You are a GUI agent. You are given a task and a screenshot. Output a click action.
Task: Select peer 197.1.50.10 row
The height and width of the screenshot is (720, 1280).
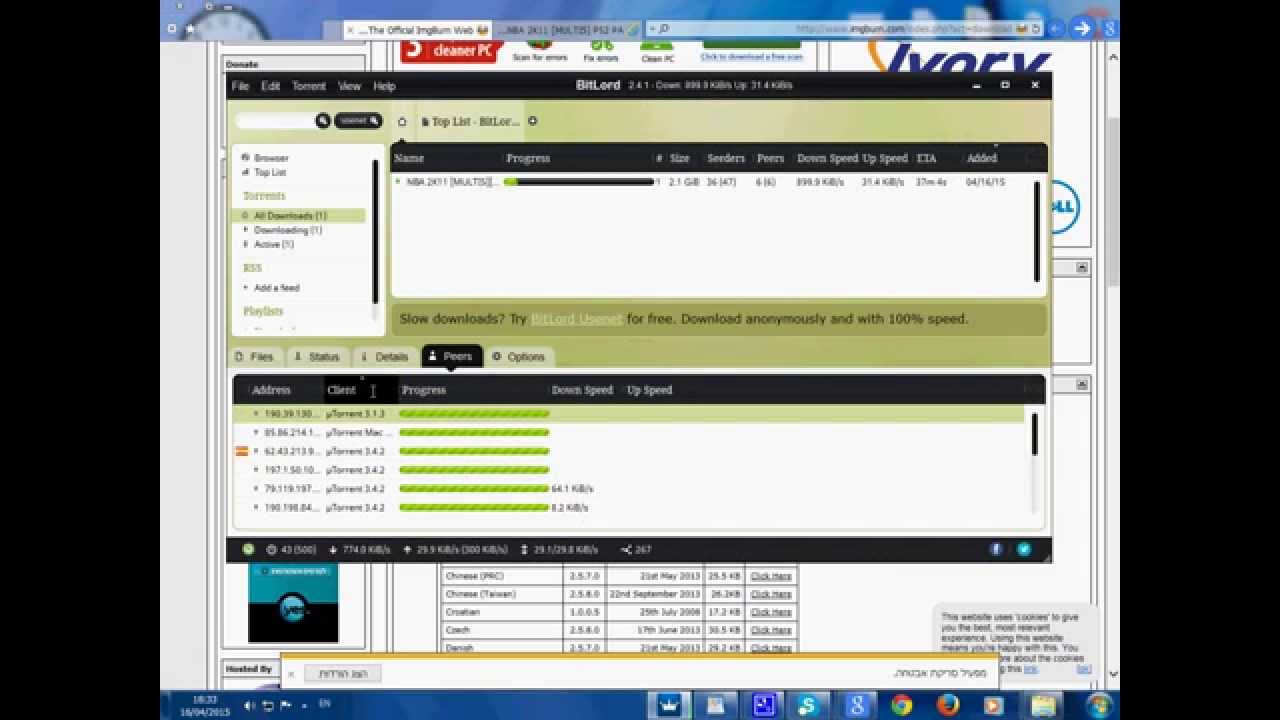[629, 470]
